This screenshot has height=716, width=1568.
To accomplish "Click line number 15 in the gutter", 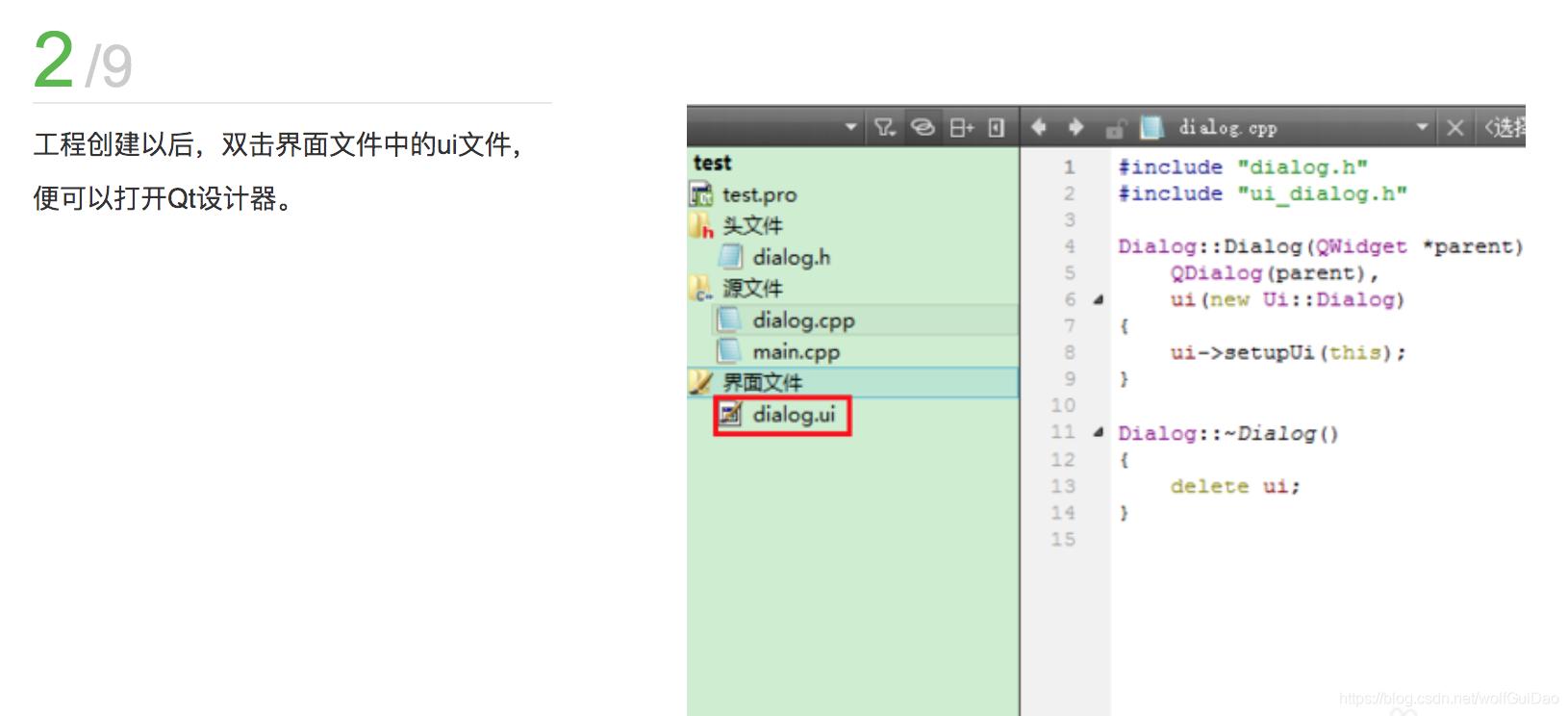I will point(1063,540).
